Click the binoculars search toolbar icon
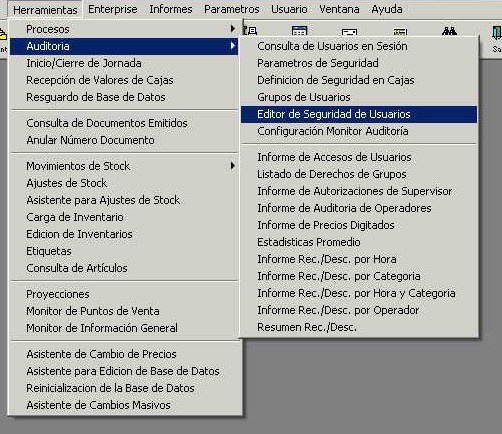The height and width of the screenshot is (434, 502). [449, 31]
